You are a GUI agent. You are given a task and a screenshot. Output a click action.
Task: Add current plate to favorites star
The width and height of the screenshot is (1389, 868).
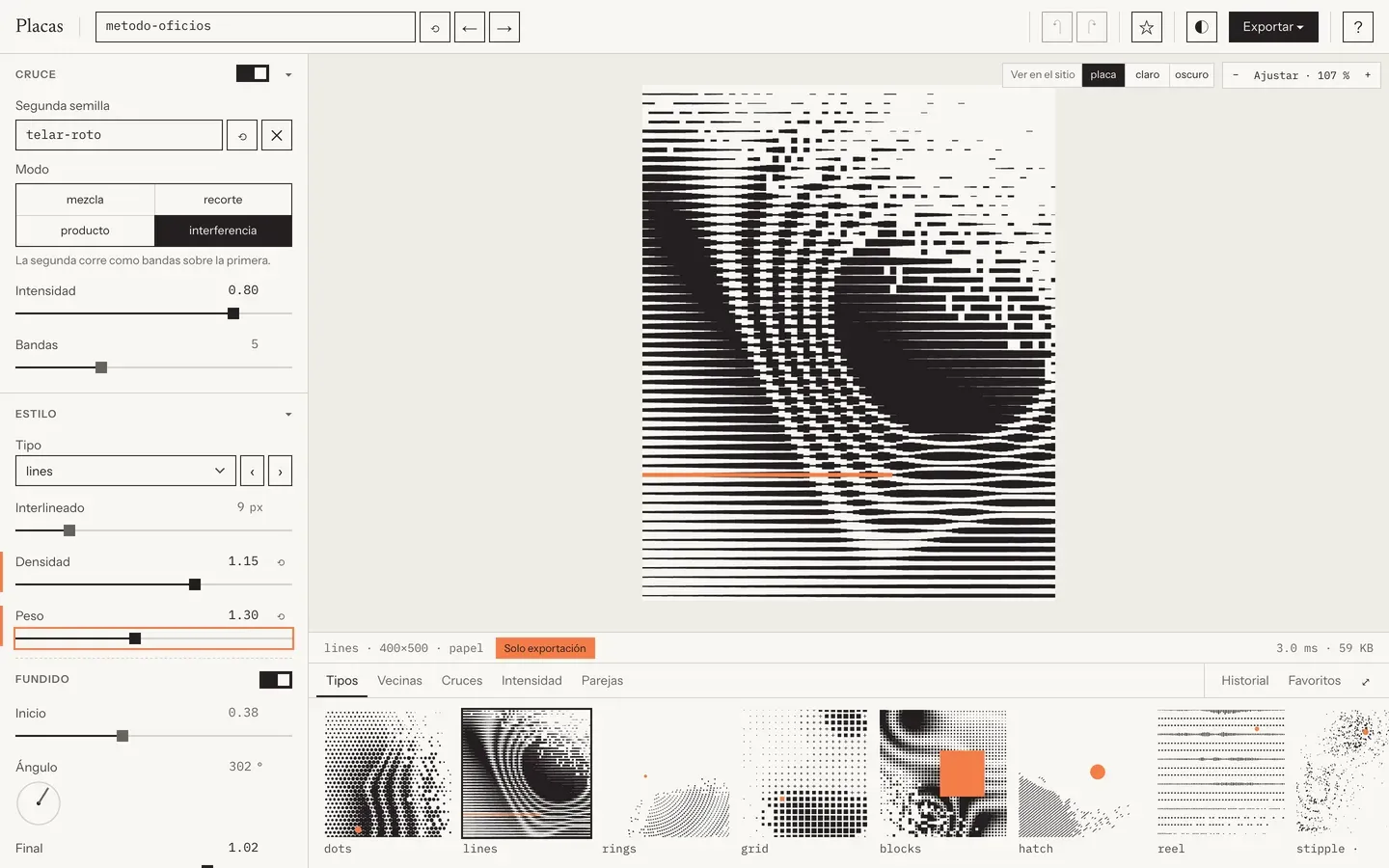click(x=1147, y=27)
